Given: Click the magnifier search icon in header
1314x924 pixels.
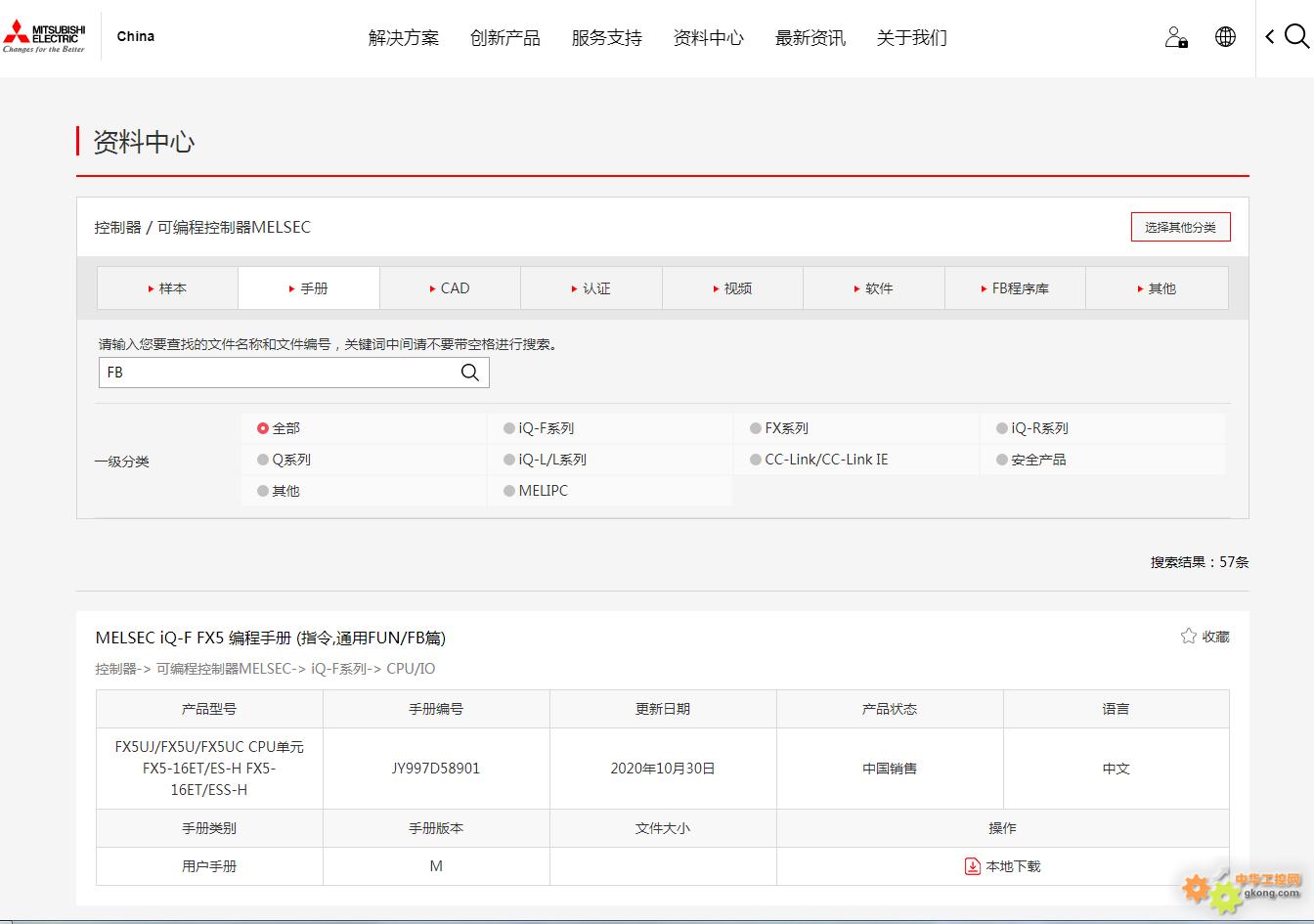Looking at the screenshot, I should [x=1296, y=37].
